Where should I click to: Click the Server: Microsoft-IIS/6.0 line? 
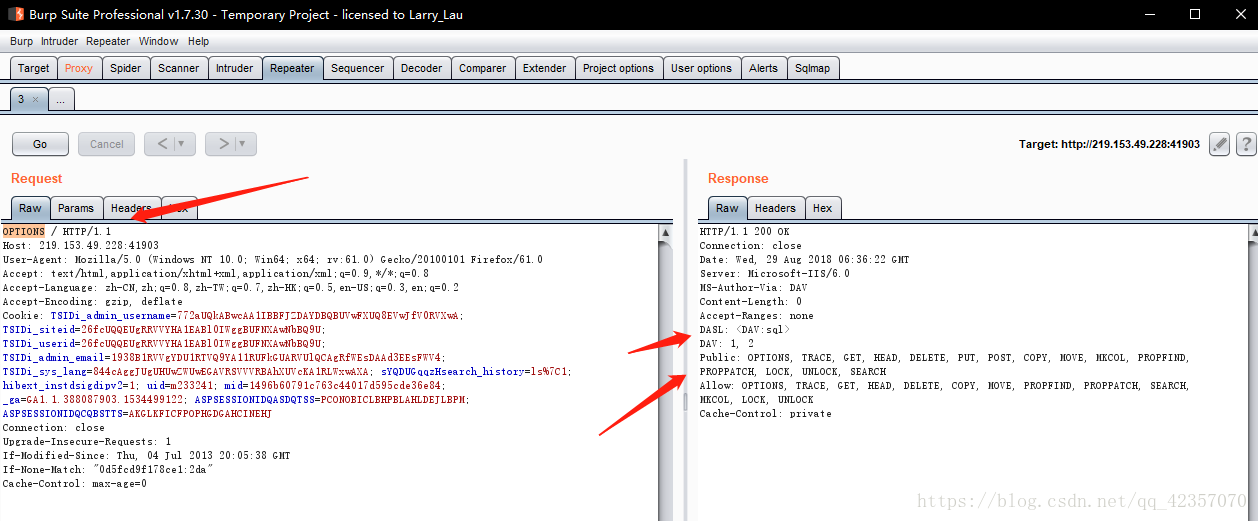(x=774, y=273)
